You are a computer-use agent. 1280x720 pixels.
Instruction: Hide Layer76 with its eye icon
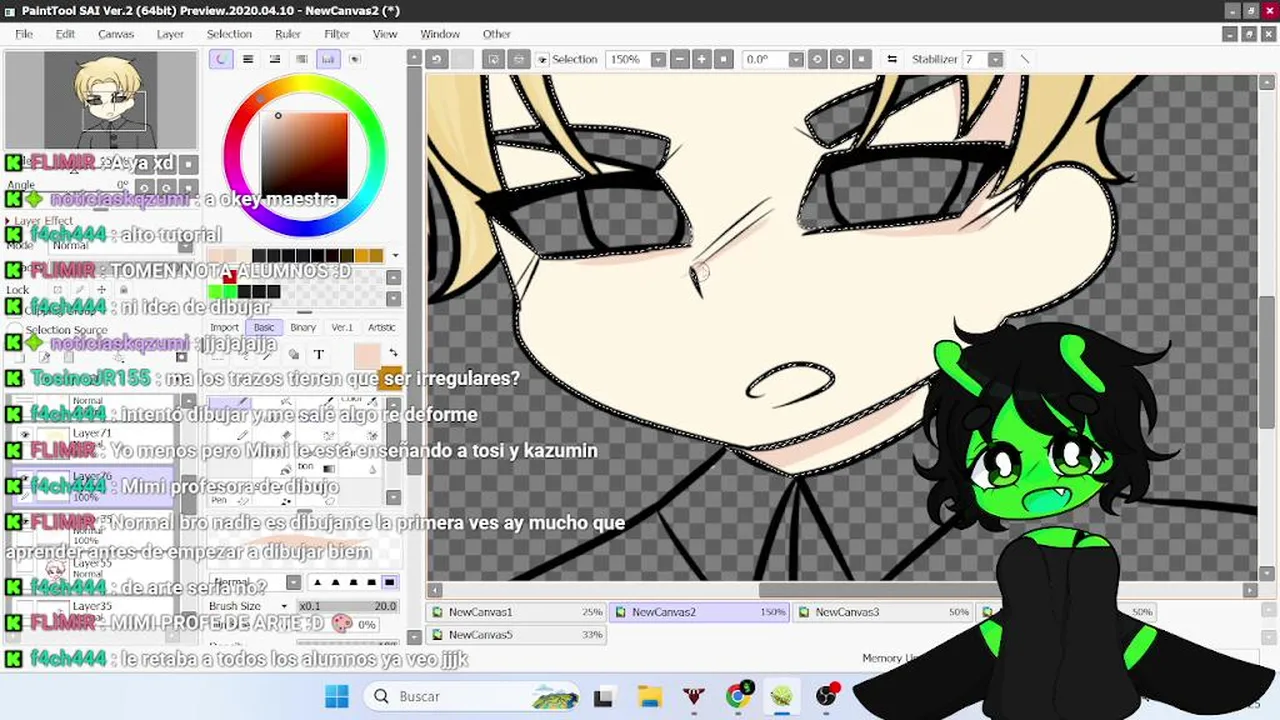[x=25, y=477]
